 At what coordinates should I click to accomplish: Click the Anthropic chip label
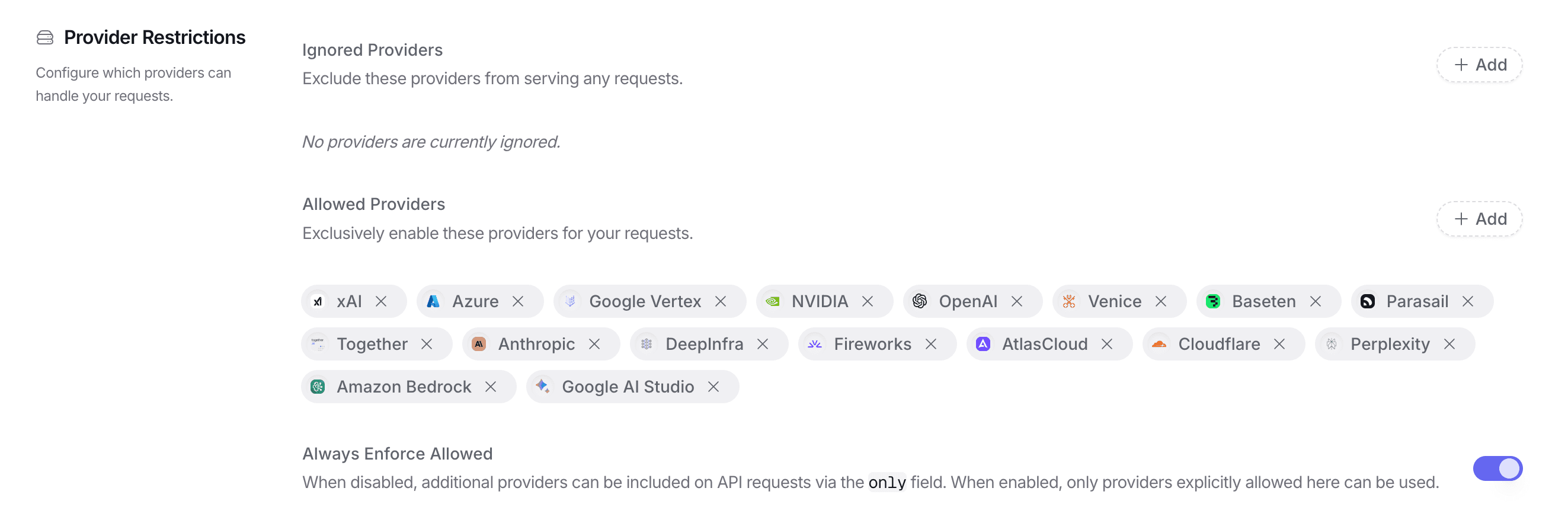tap(537, 344)
